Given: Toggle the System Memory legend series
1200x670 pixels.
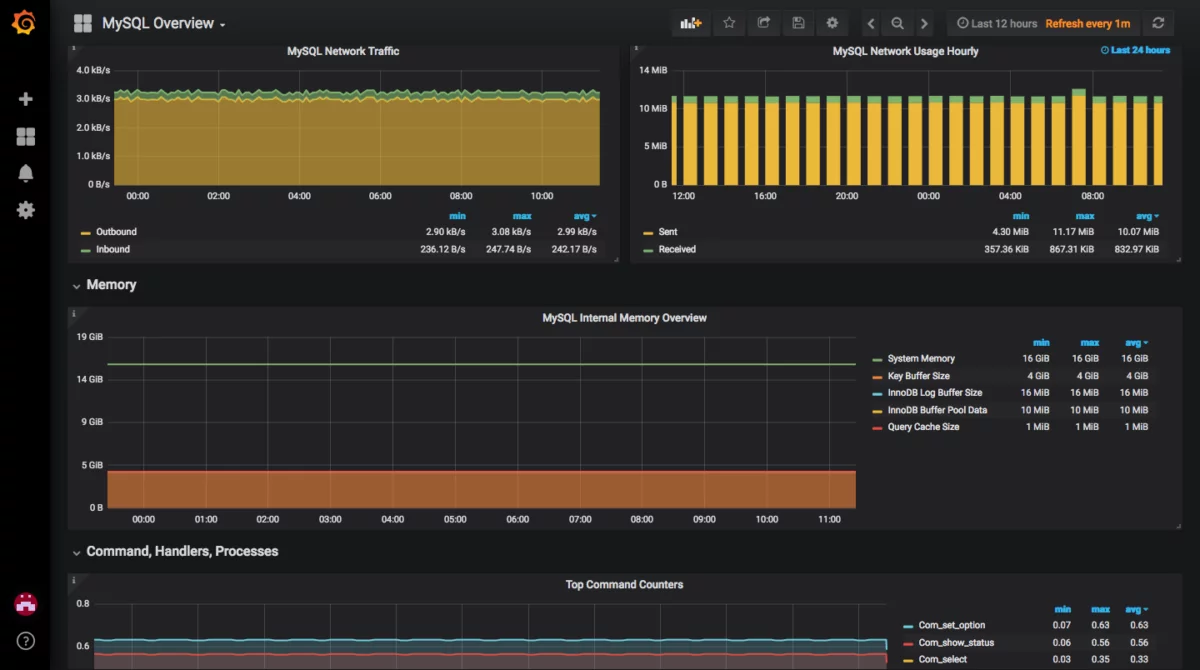Looking at the screenshot, I should [921, 358].
